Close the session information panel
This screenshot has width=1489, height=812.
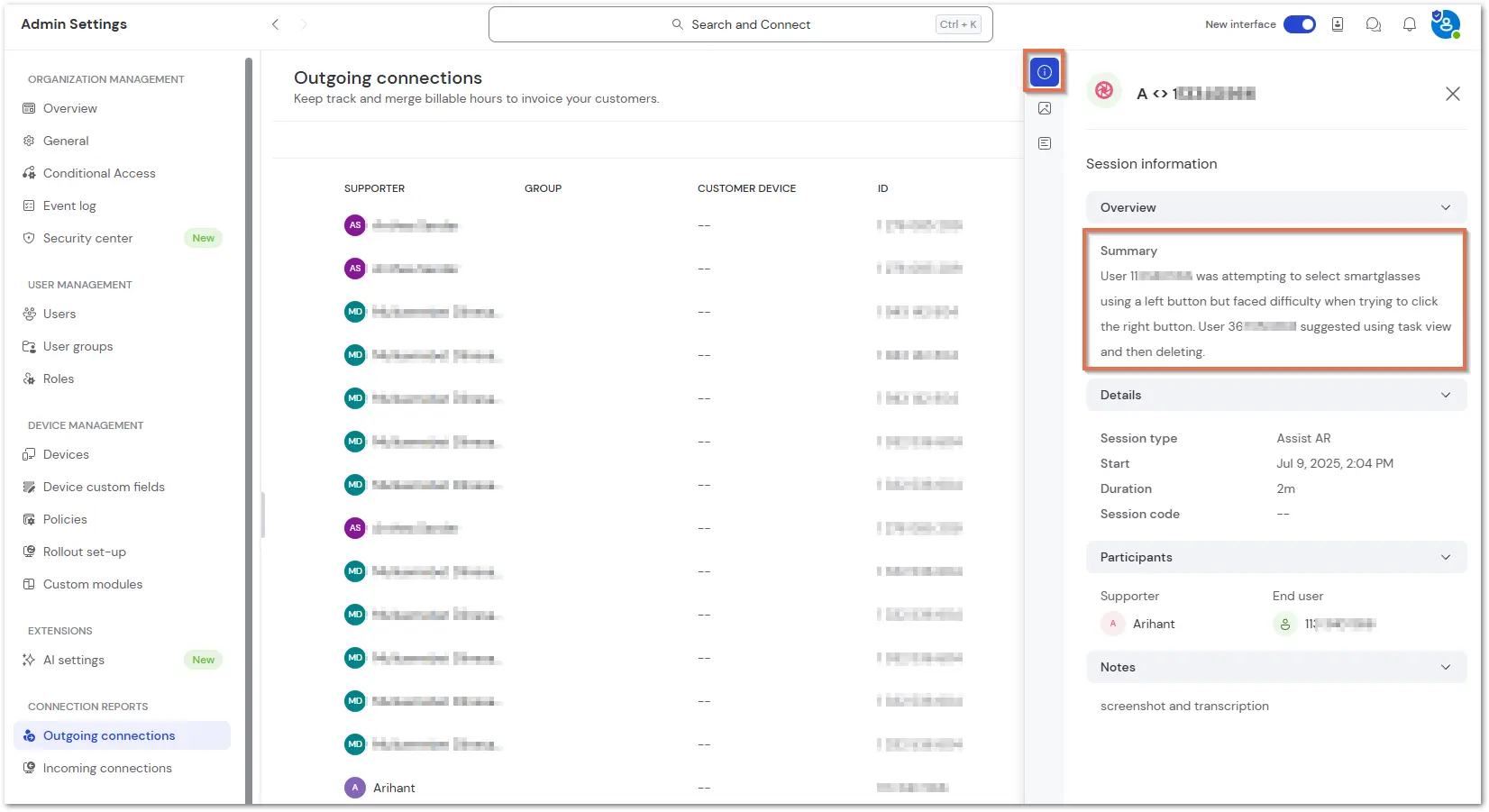click(1453, 94)
